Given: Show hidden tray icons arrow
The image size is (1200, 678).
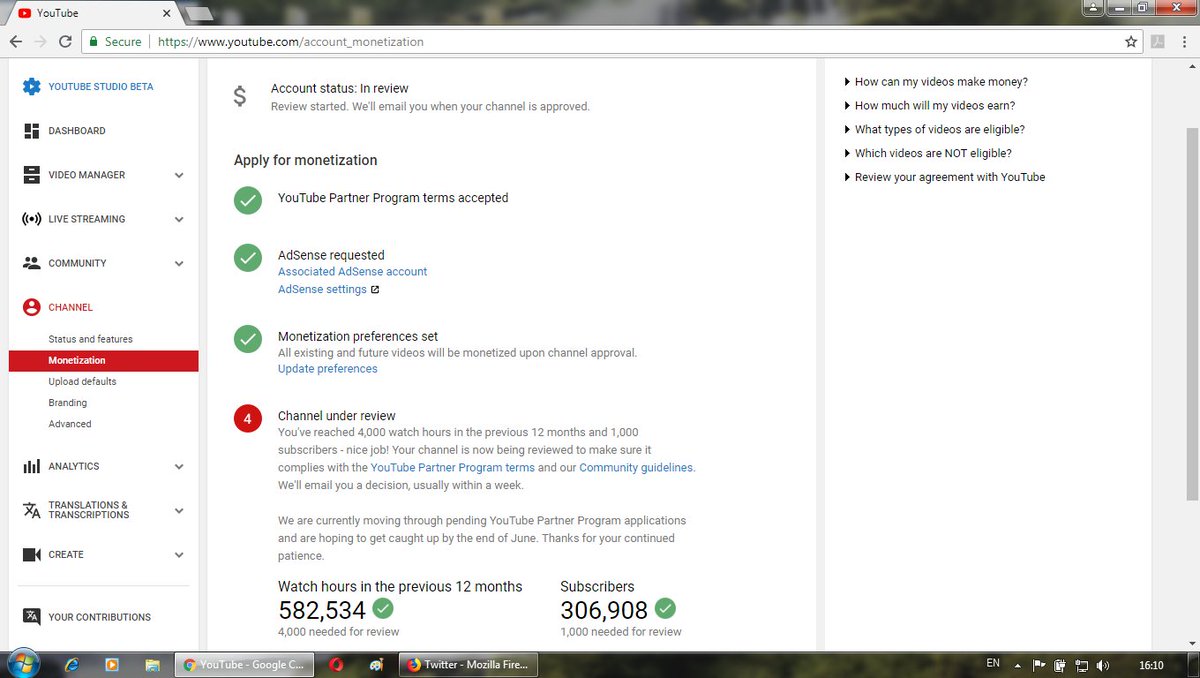Looking at the screenshot, I should point(1018,665).
